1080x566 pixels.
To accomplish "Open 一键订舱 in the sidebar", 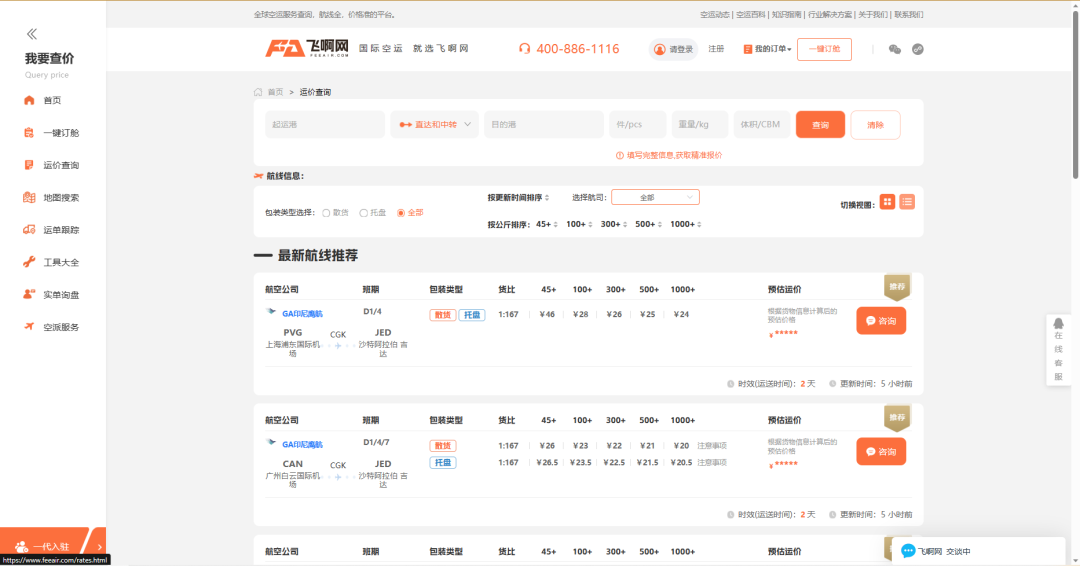I will (52, 133).
